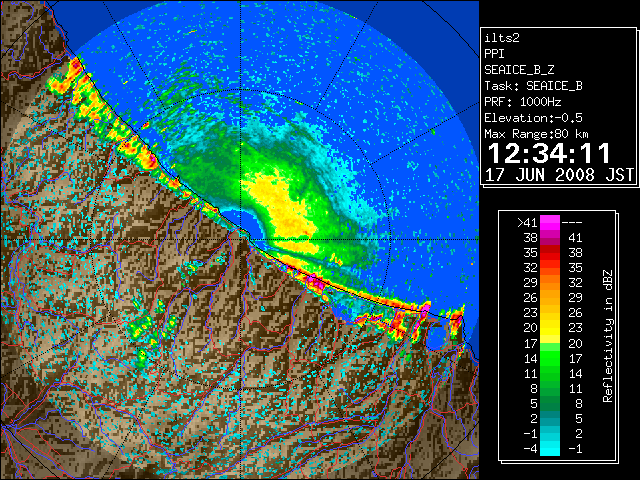Image resolution: width=640 pixels, height=480 pixels.
Task: Select the date '17 JUN 2008 JST'
Action: 559,175
